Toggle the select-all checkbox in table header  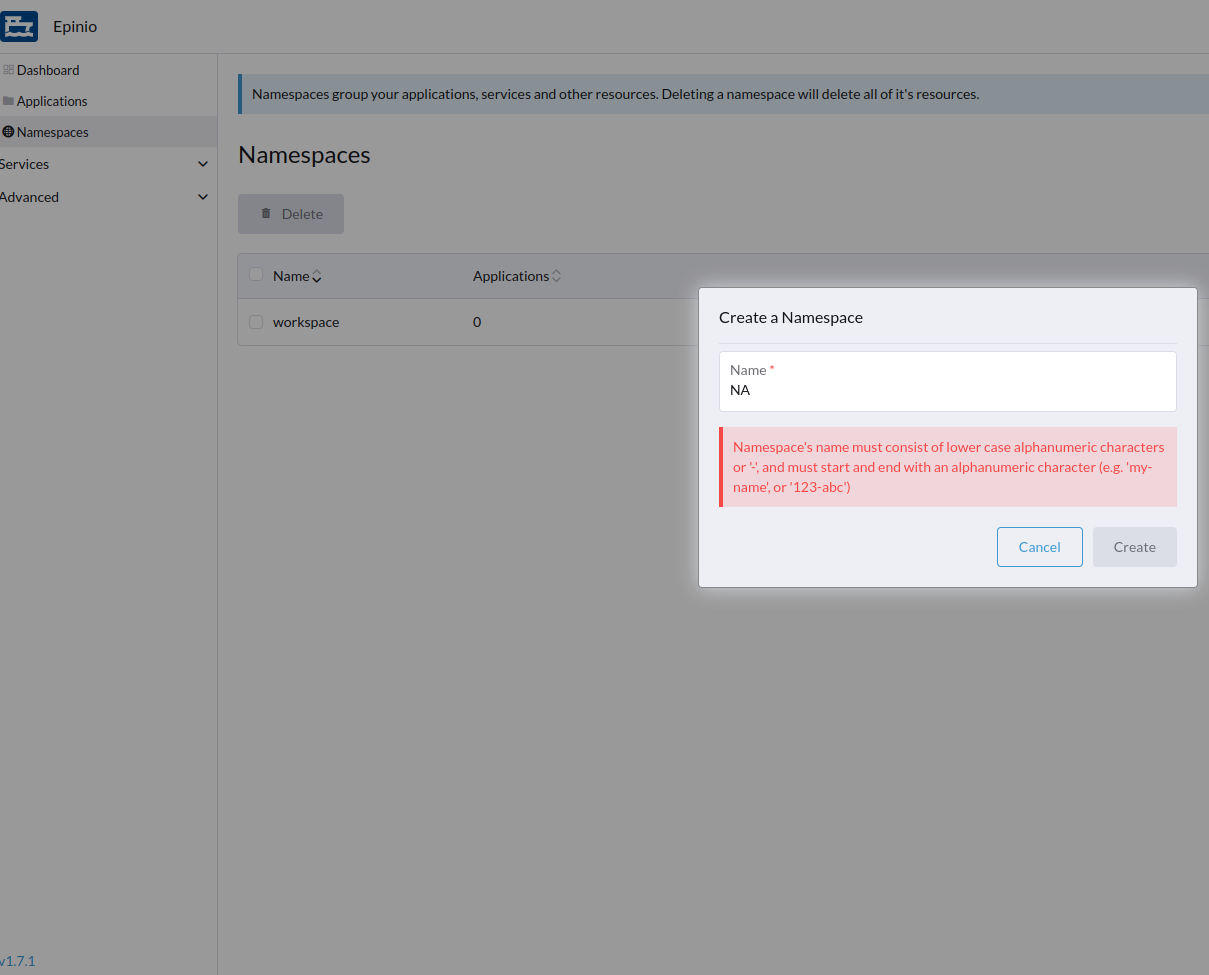[x=256, y=274]
